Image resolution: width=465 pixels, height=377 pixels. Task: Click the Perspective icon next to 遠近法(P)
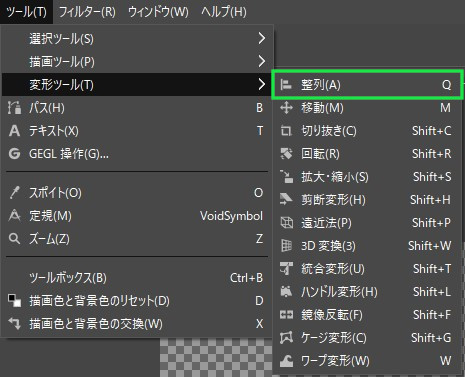click(286, 223)
